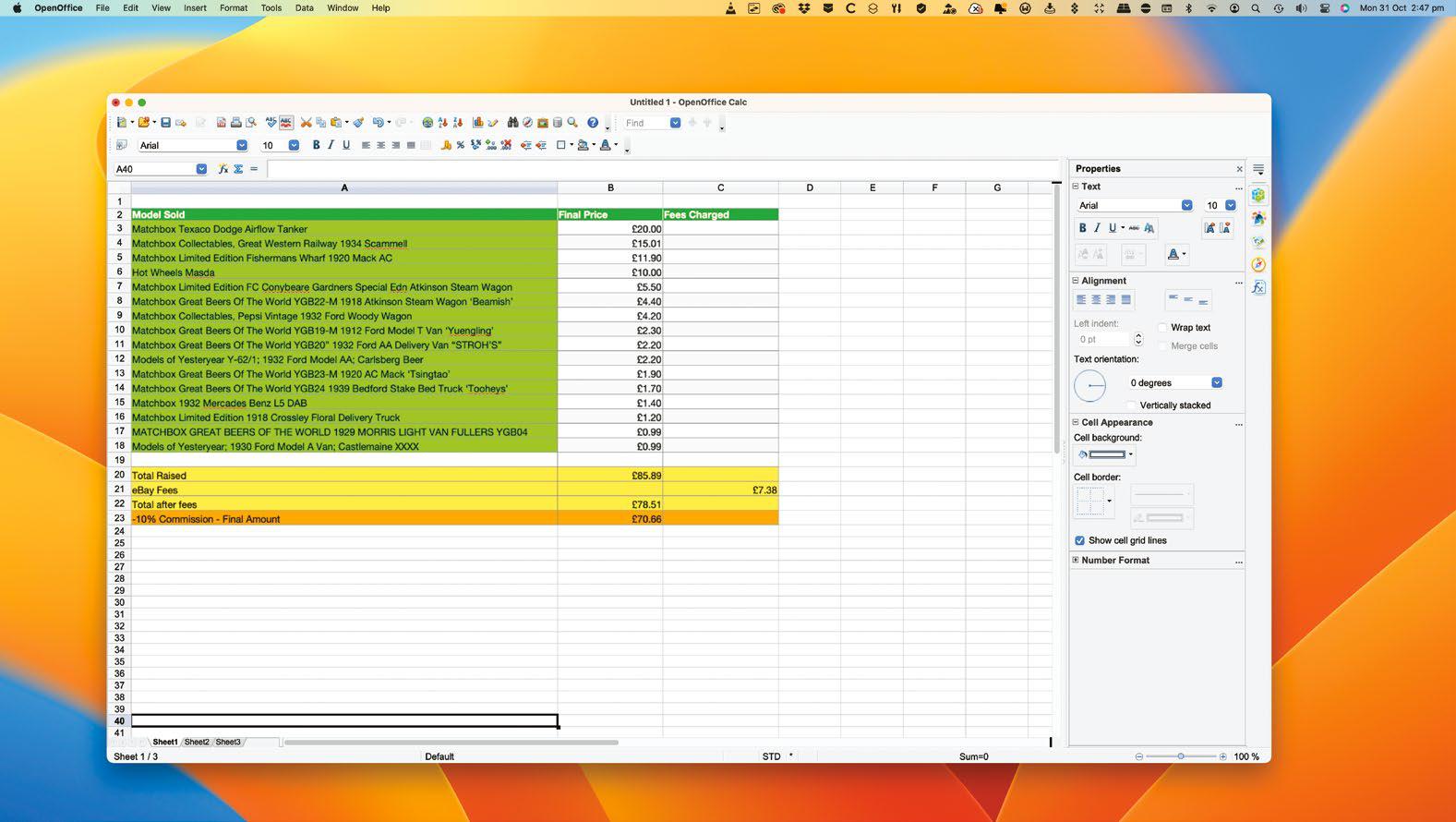The width and height of the screenshot is (1456, 822).
Task: Open the Cell background color picker
Action: [1106, 454]
